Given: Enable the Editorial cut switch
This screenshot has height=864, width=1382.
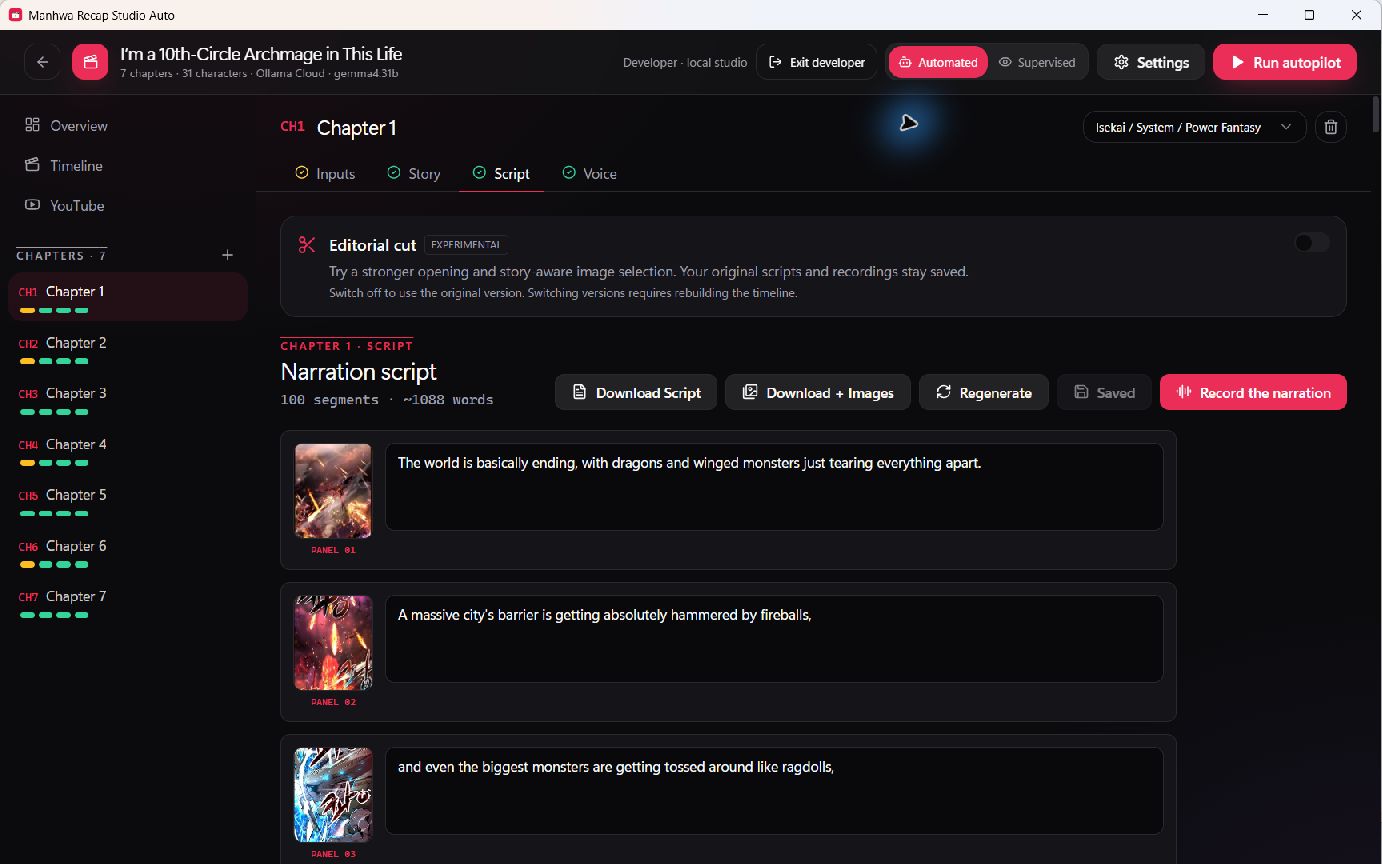Looking at the screenshot, I should click(1311, 242).
